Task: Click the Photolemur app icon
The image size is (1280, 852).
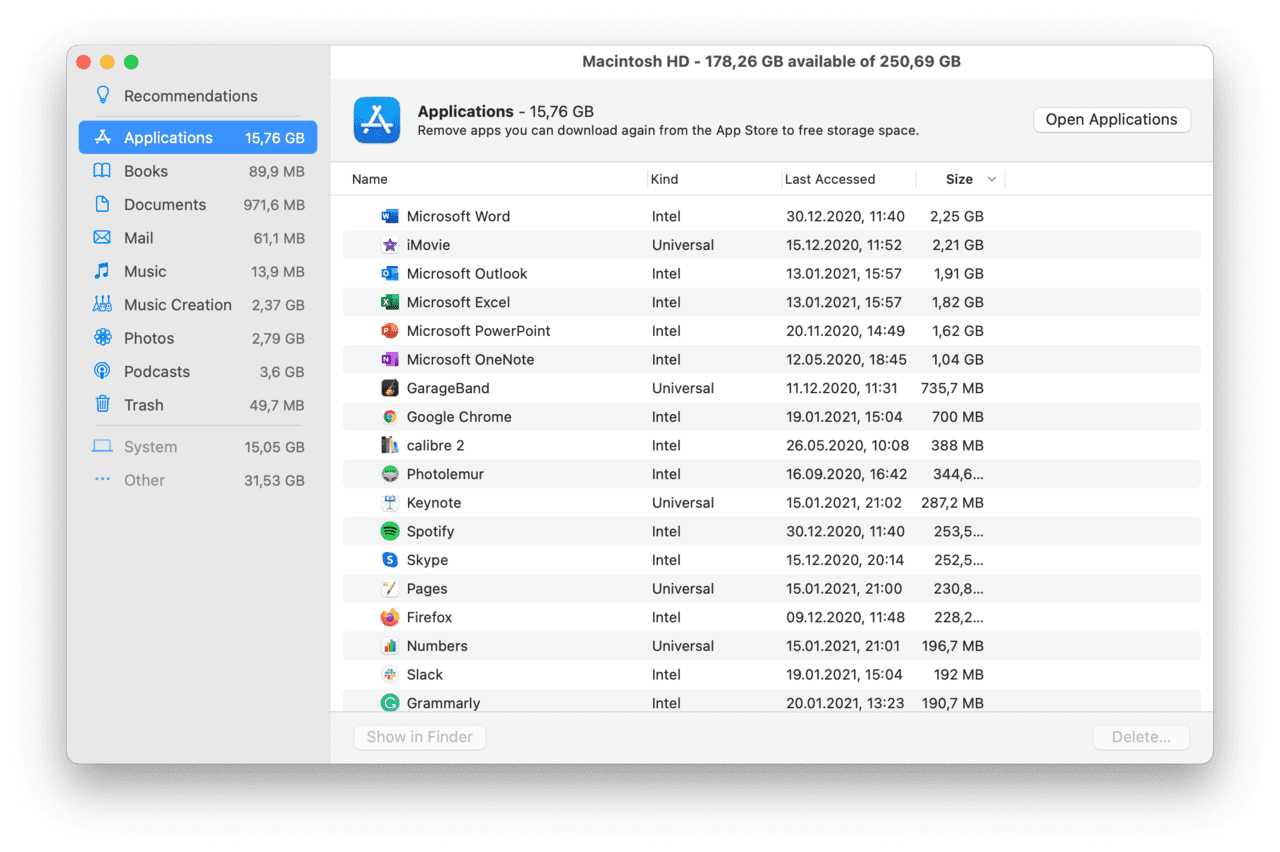Action: [390, 474]
